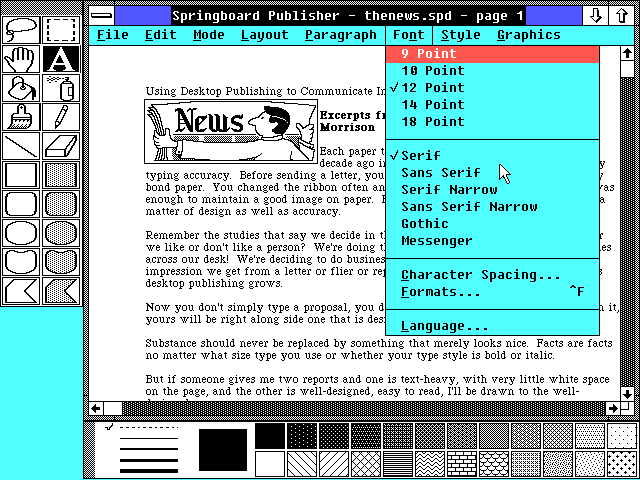Open the Edit menu
640x480 pixels.
[161, 35]
